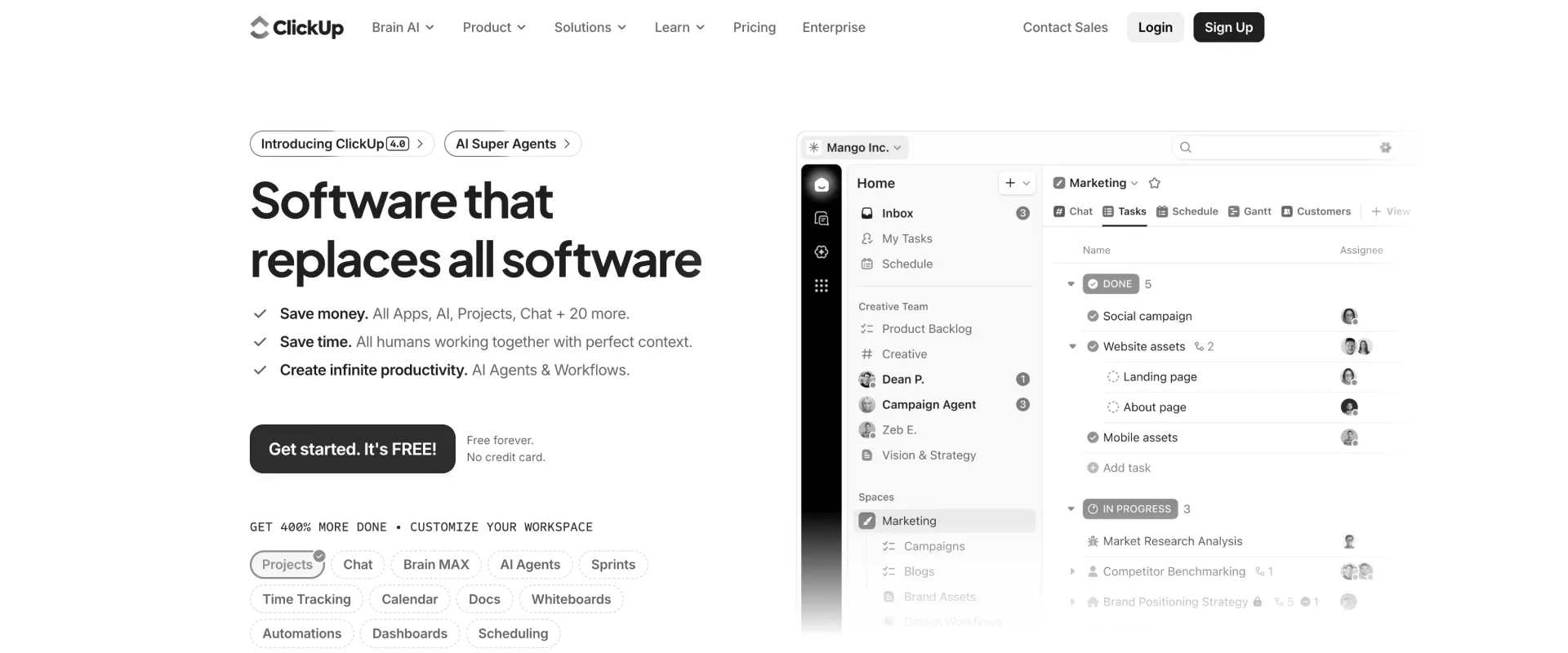This screenshot has width=1568, height=653.
Task: Click the settings gear in the search bar
Action: click(x=1385, y=148)
